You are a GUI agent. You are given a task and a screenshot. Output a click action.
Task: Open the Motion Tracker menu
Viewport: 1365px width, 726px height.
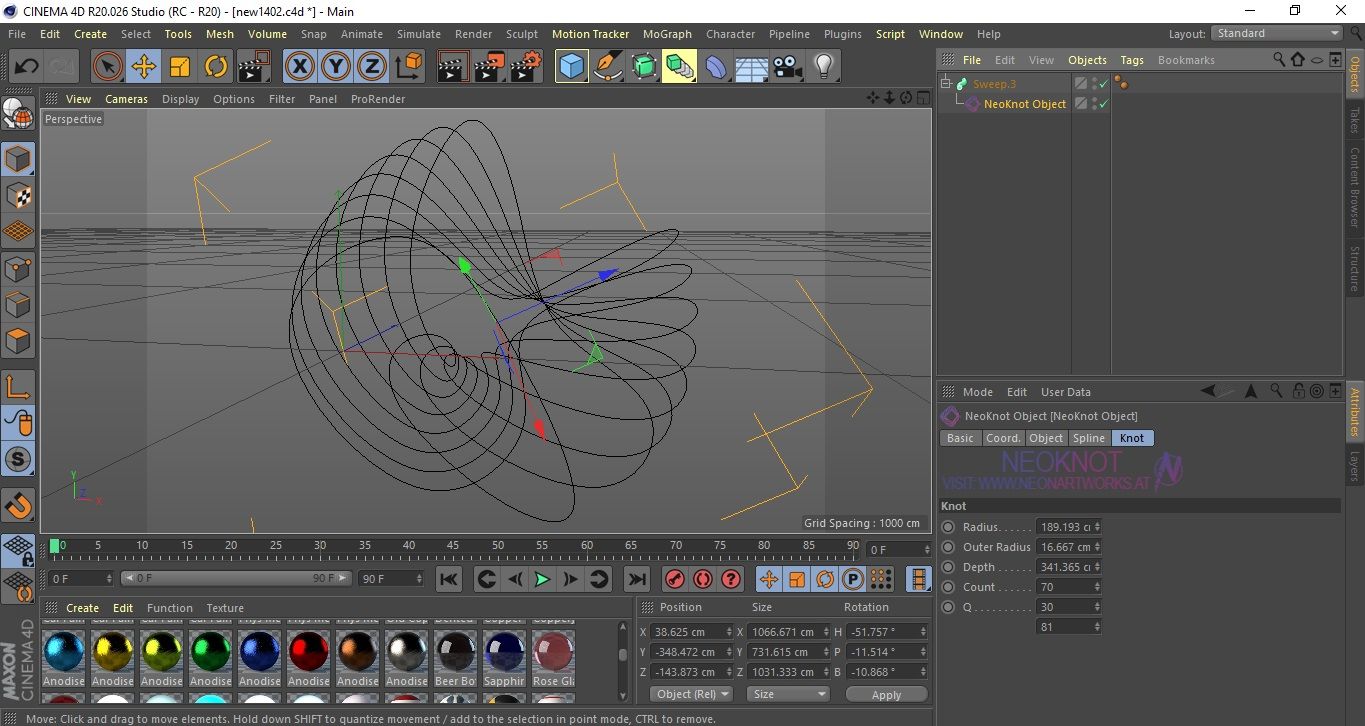point(590,34)
